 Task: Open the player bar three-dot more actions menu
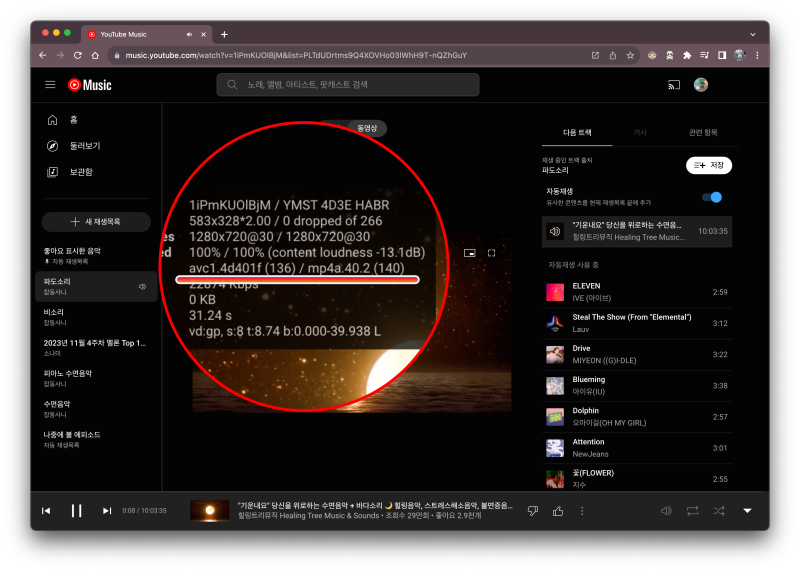[x=582, y=511]
